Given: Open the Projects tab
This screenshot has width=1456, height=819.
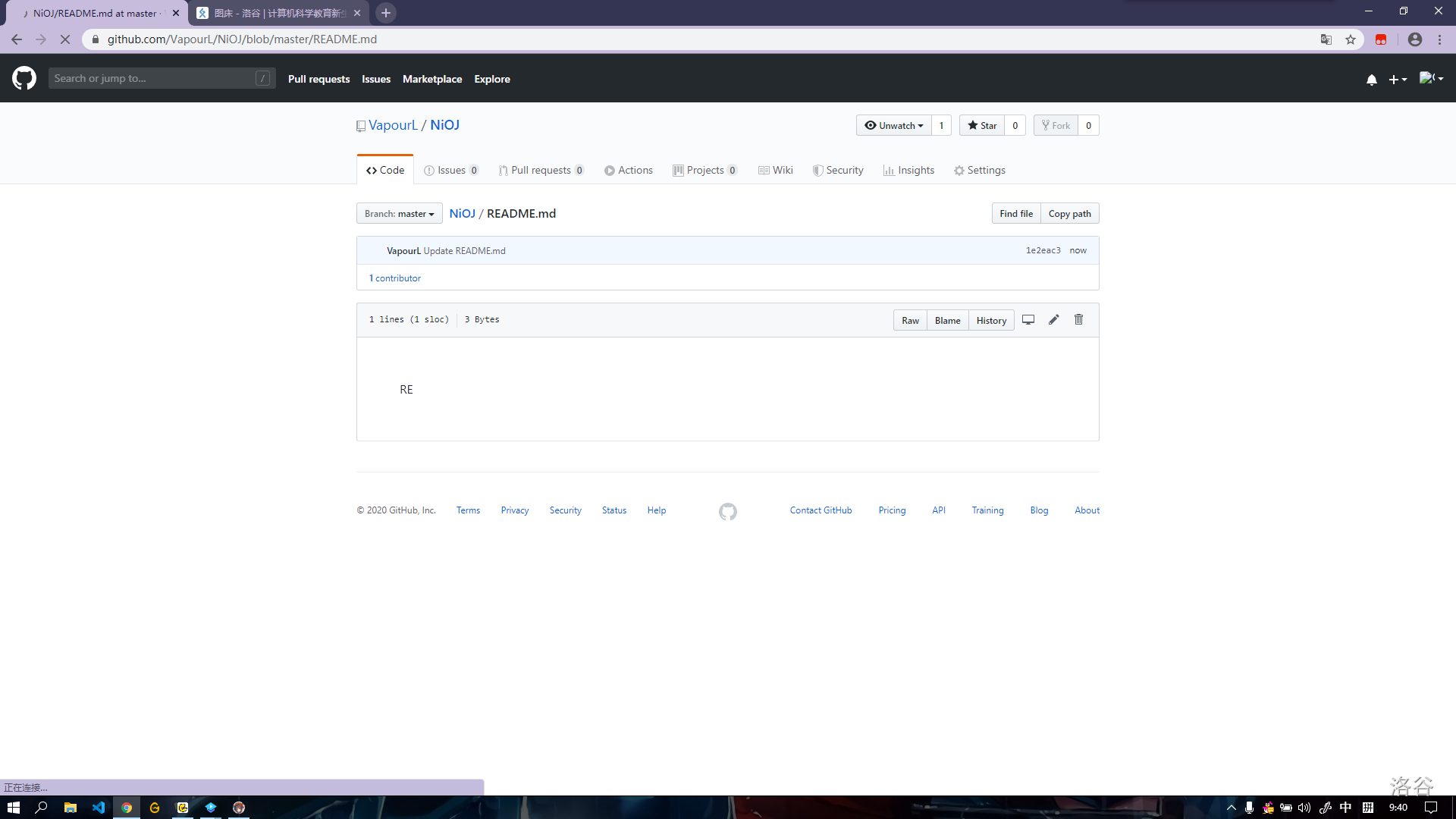Looking at the screenshot, I should 704,170.
